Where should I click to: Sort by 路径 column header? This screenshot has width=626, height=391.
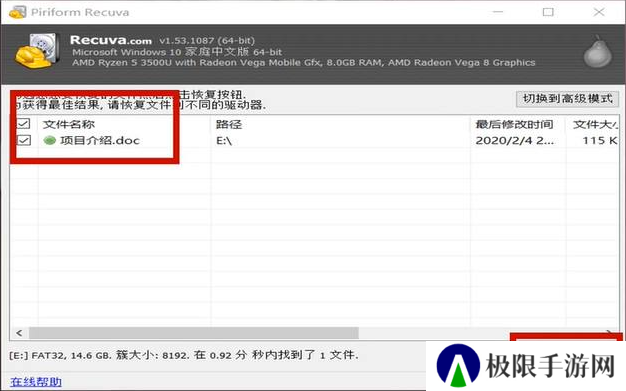(x=229, y=124)
